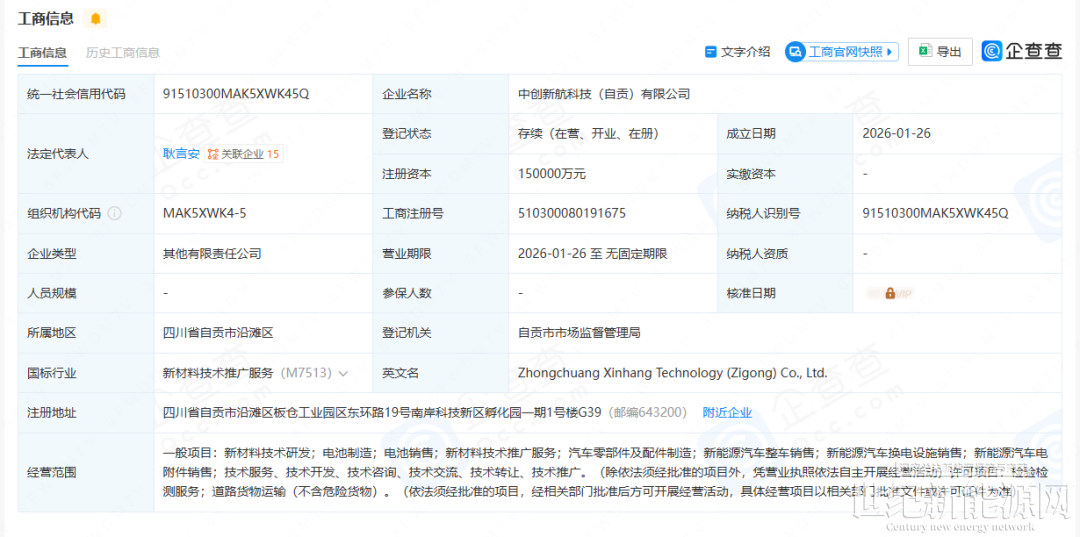Screen dimensions: 1080x537
Task: Open the 文字介绍 text introduction
Action: point(745,52)
